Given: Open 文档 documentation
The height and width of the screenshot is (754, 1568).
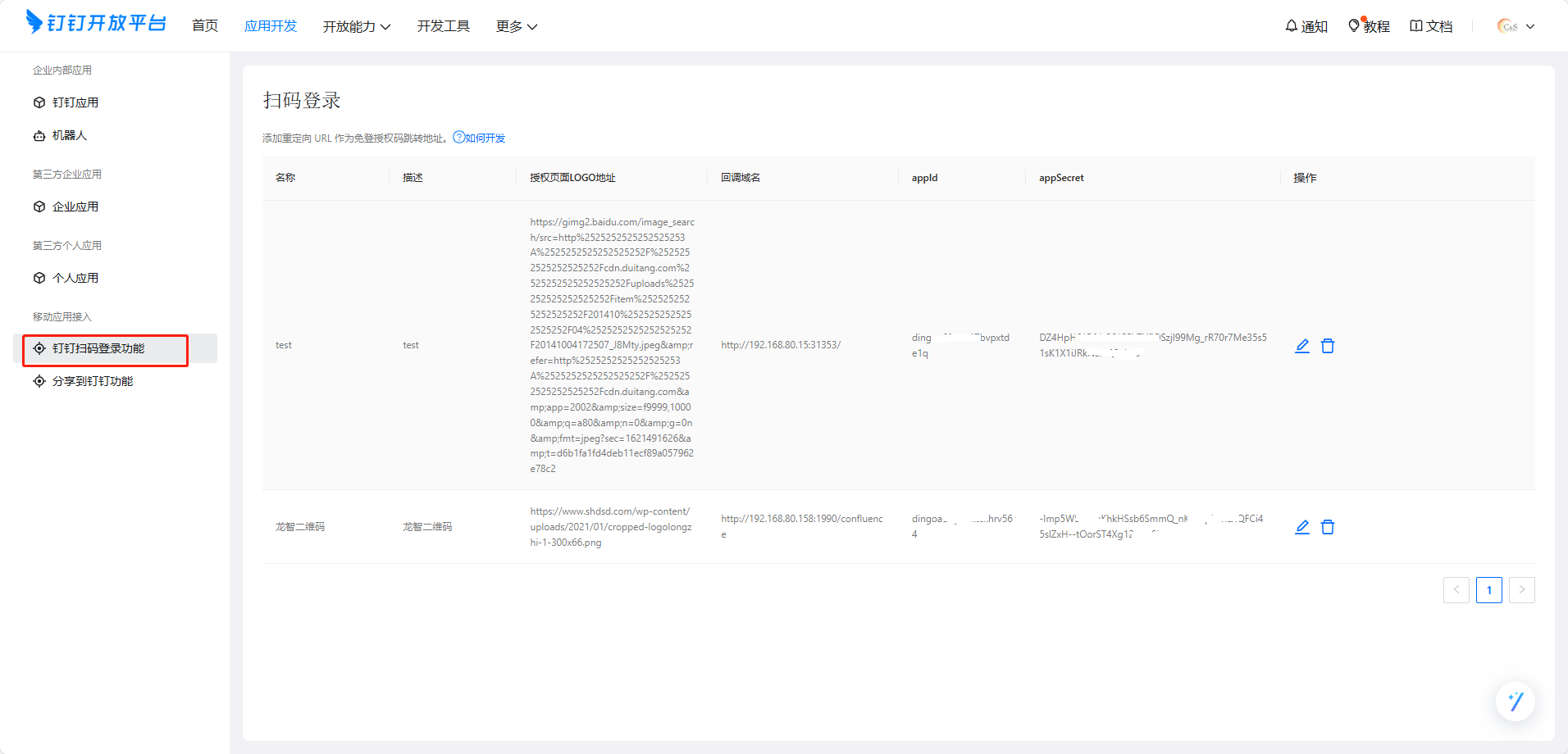Looking at the screenshot, I should coord(1431,26).
